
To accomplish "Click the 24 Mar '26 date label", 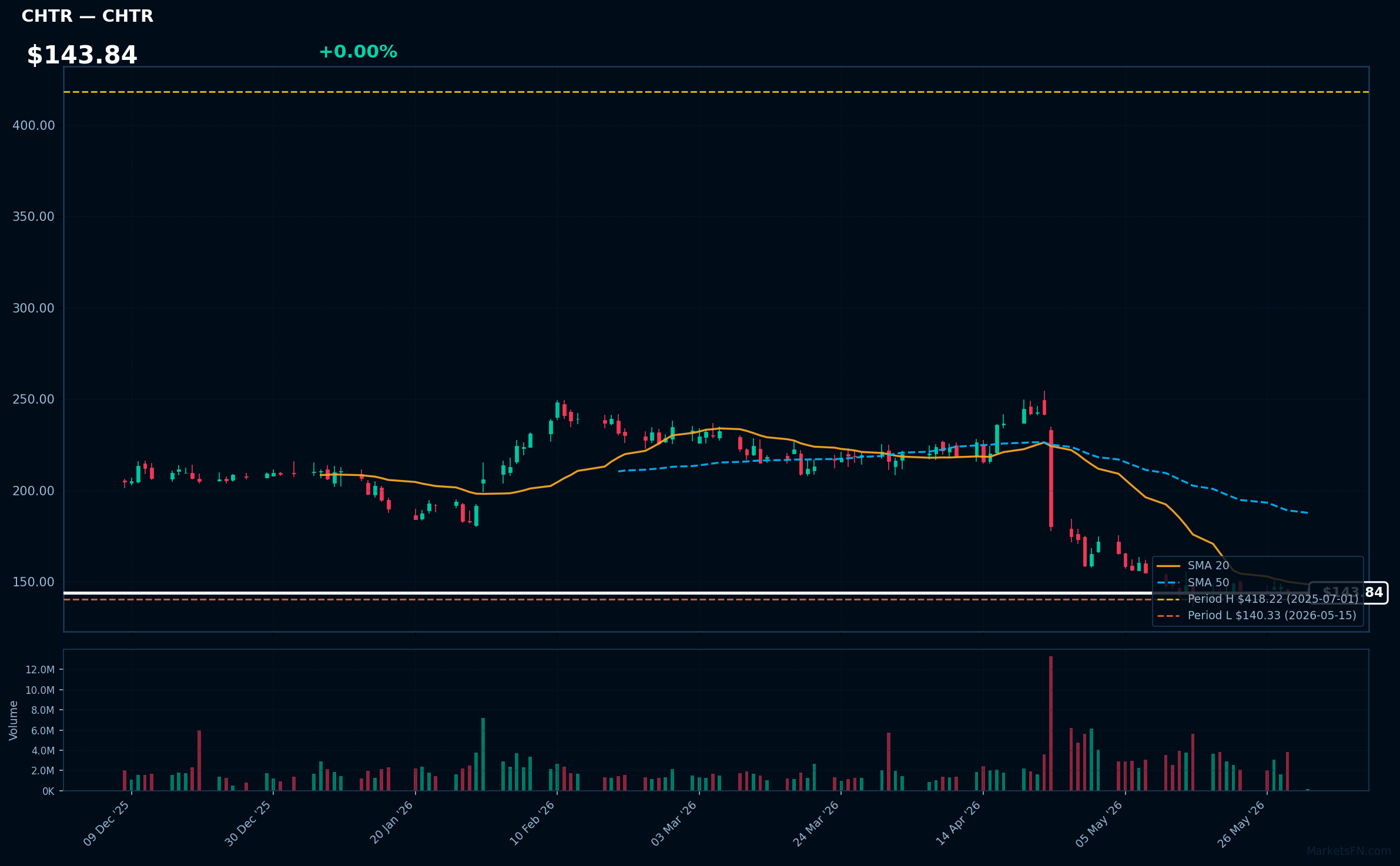I will (x=816, y=823).
